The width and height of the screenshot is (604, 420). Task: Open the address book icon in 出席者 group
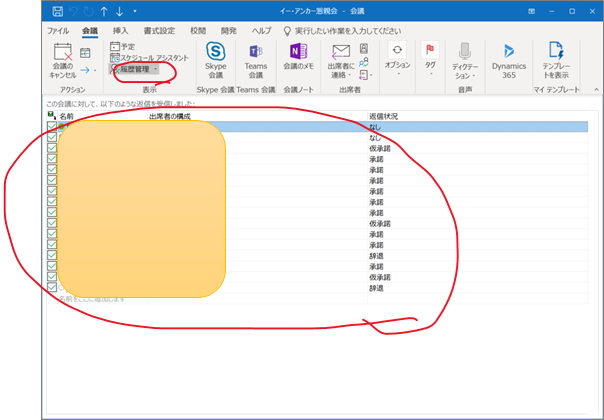point(364,49)
